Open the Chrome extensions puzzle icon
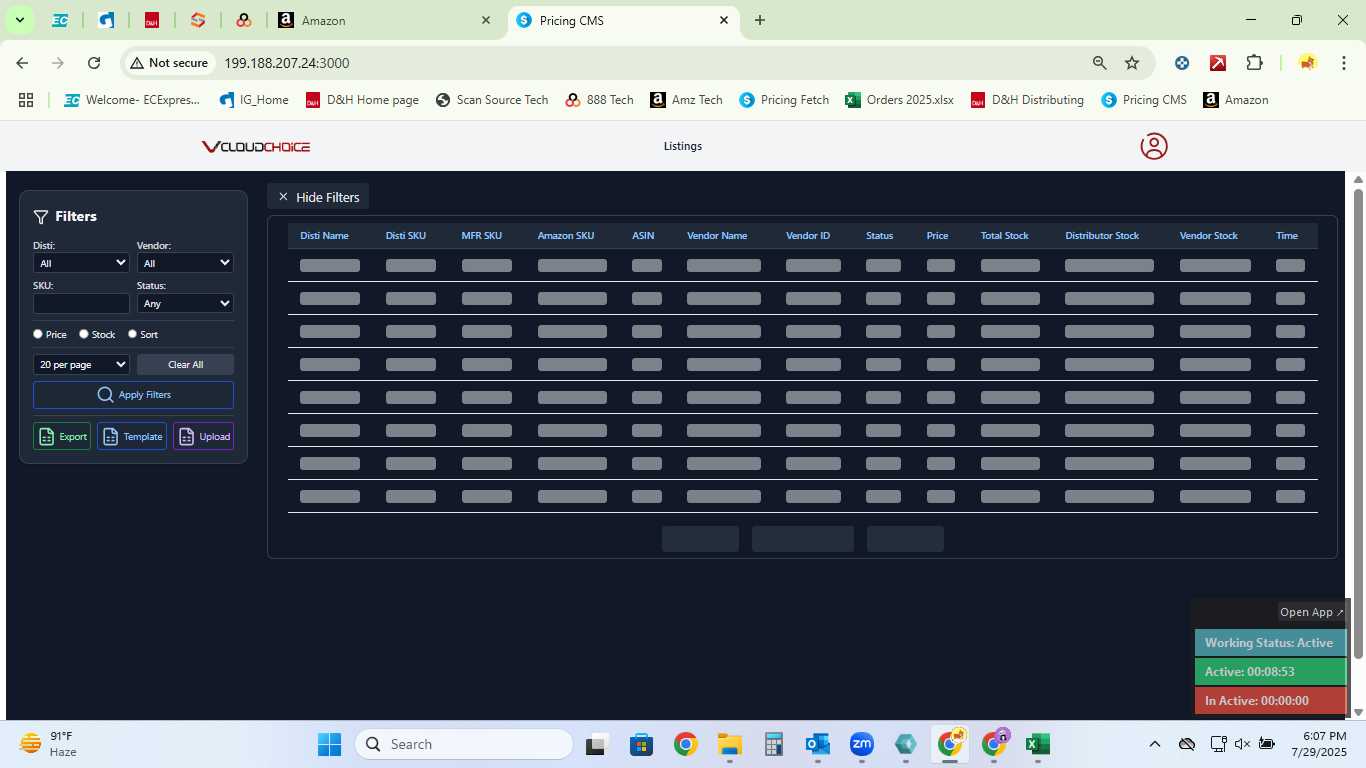 pyautogui.click(x=1254, y=63)
